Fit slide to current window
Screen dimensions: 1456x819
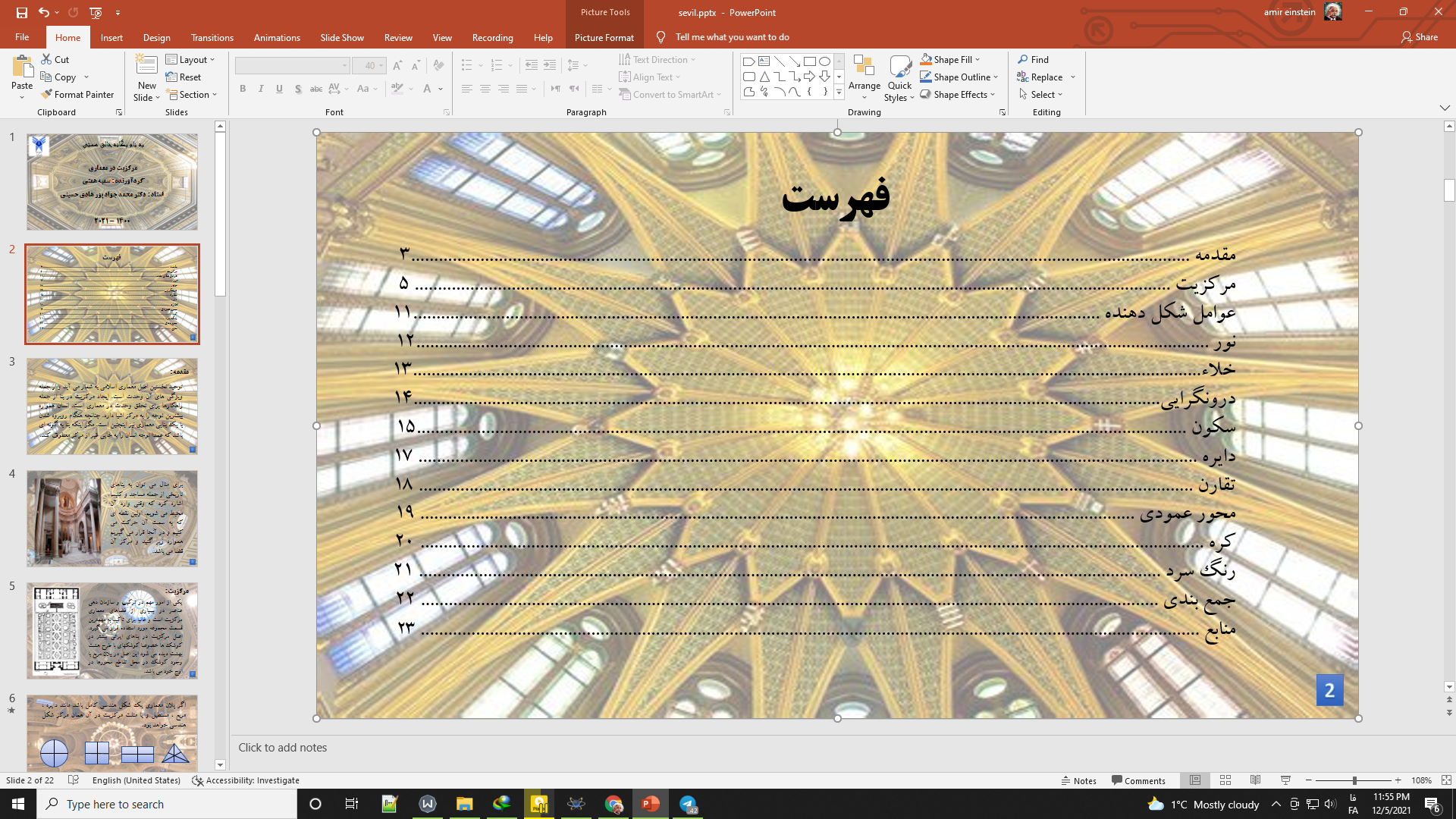[1446, 780]
